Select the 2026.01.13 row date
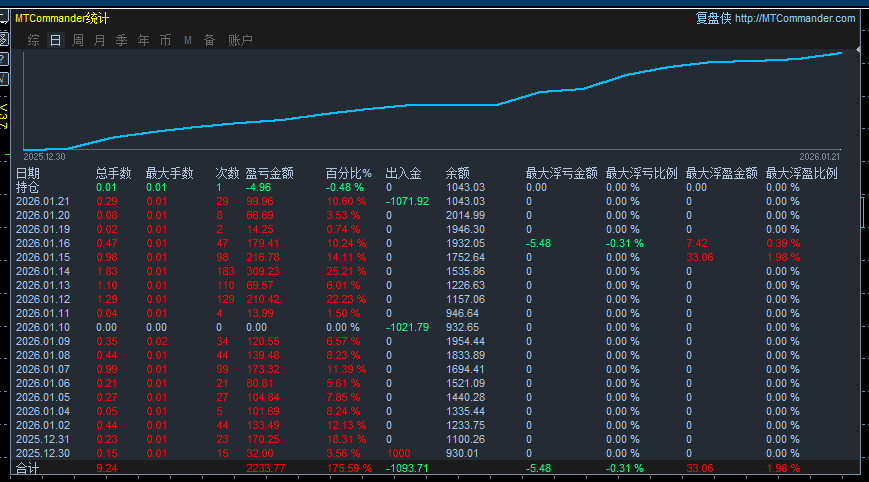 pos(43,285)
